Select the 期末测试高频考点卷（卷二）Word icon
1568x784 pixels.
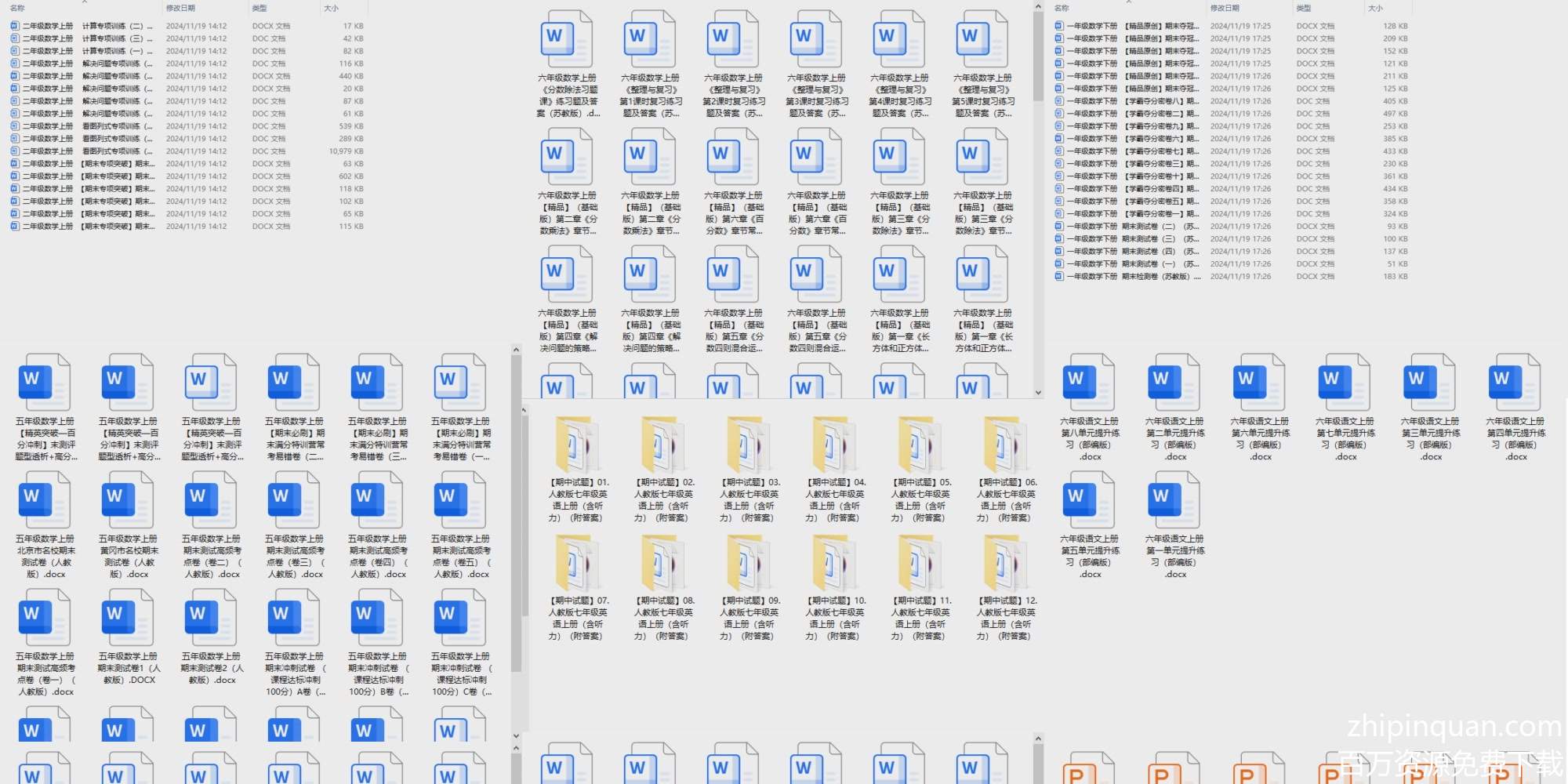(211, 500)
